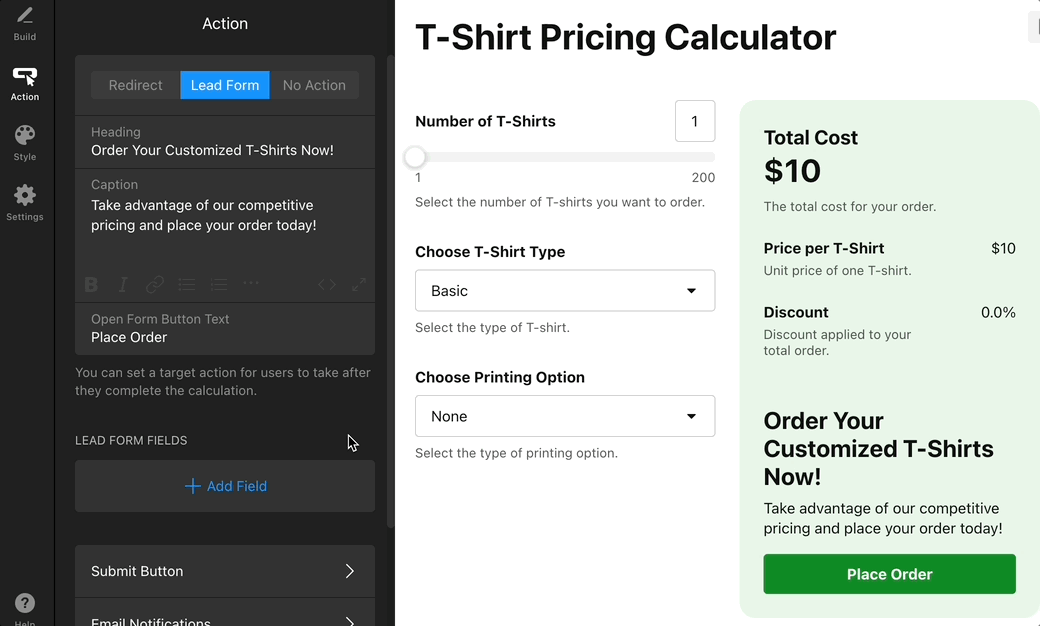1040x626 pixels.
Task: Click the Help question mark icon
Action: pos(25,603)
